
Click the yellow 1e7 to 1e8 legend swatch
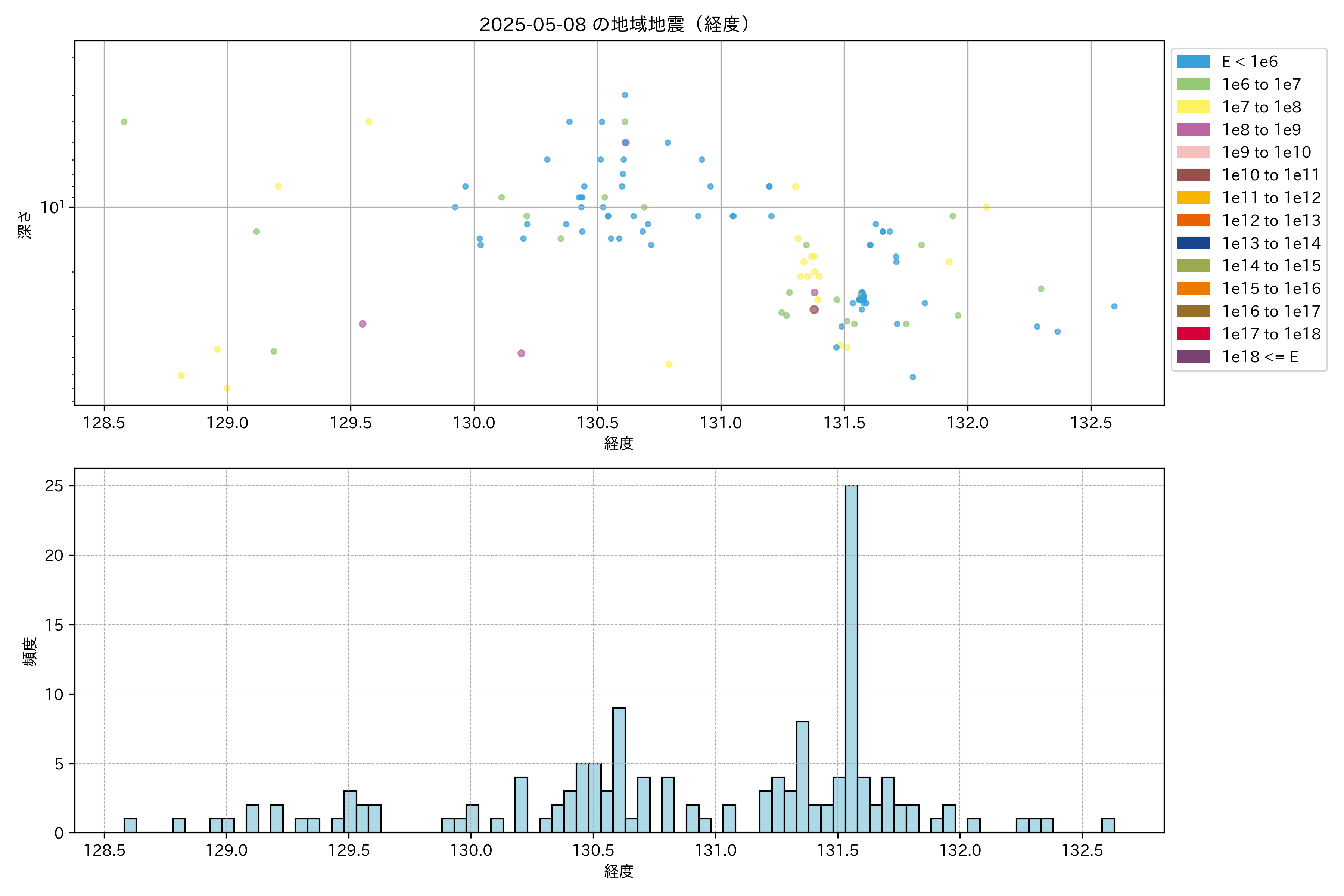click(1192, 107)
